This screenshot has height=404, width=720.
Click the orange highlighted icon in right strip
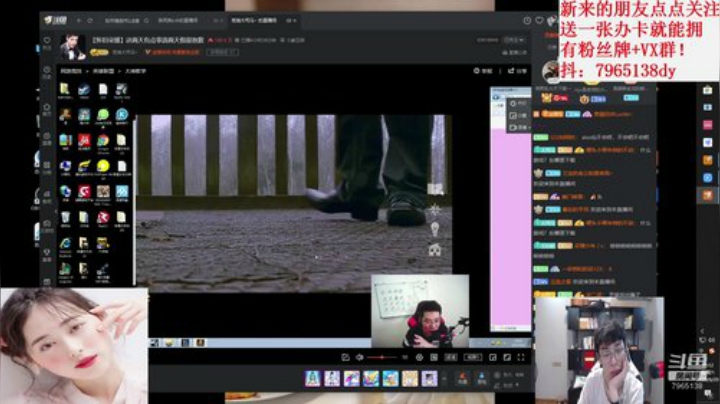(708, 196)
